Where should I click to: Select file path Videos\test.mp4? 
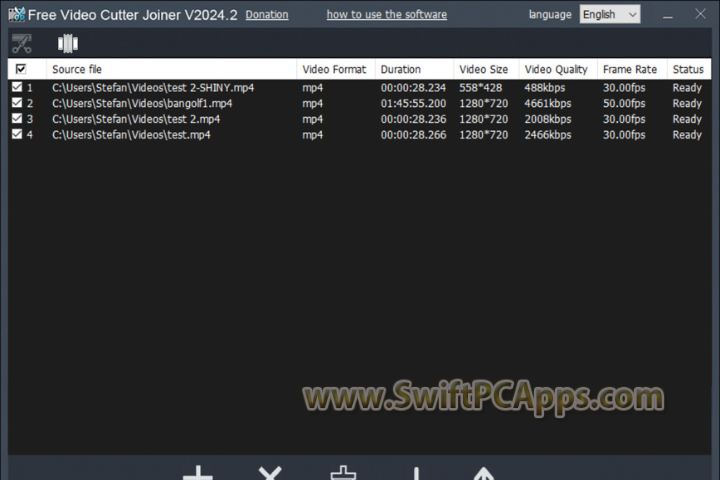[131, 135]
